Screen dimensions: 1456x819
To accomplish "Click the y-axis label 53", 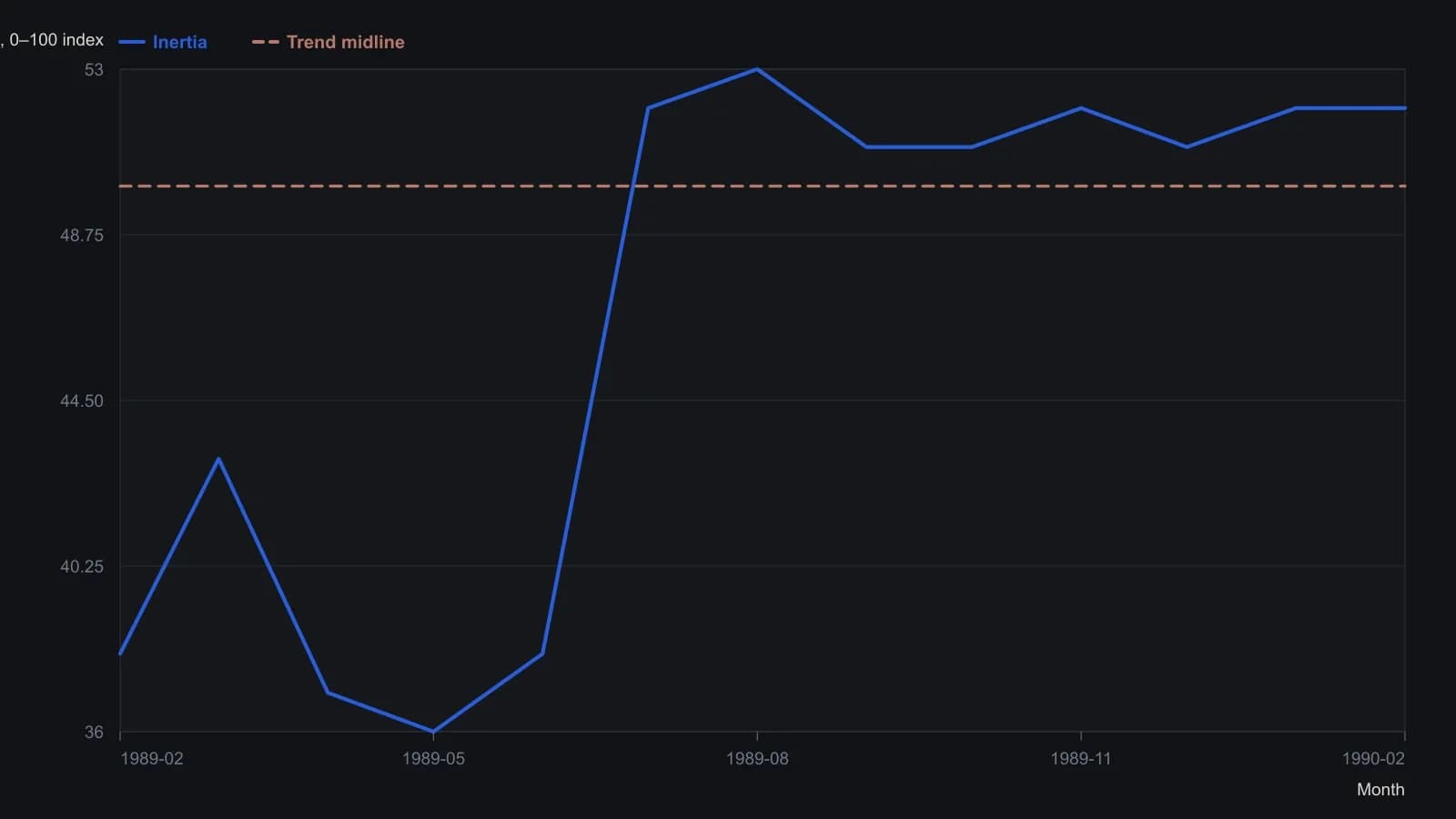I will point(94,70).
